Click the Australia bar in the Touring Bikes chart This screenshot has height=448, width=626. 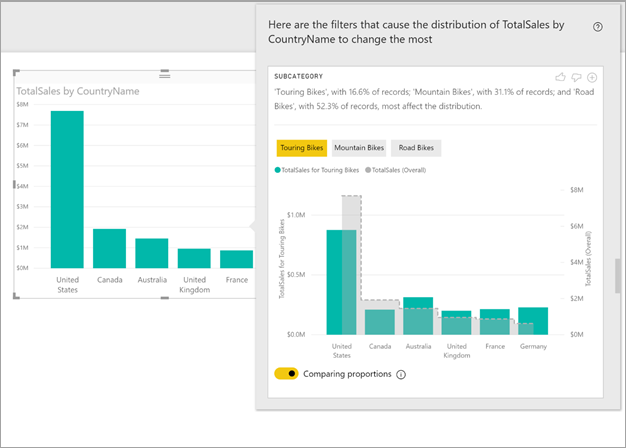click(418, 316)
